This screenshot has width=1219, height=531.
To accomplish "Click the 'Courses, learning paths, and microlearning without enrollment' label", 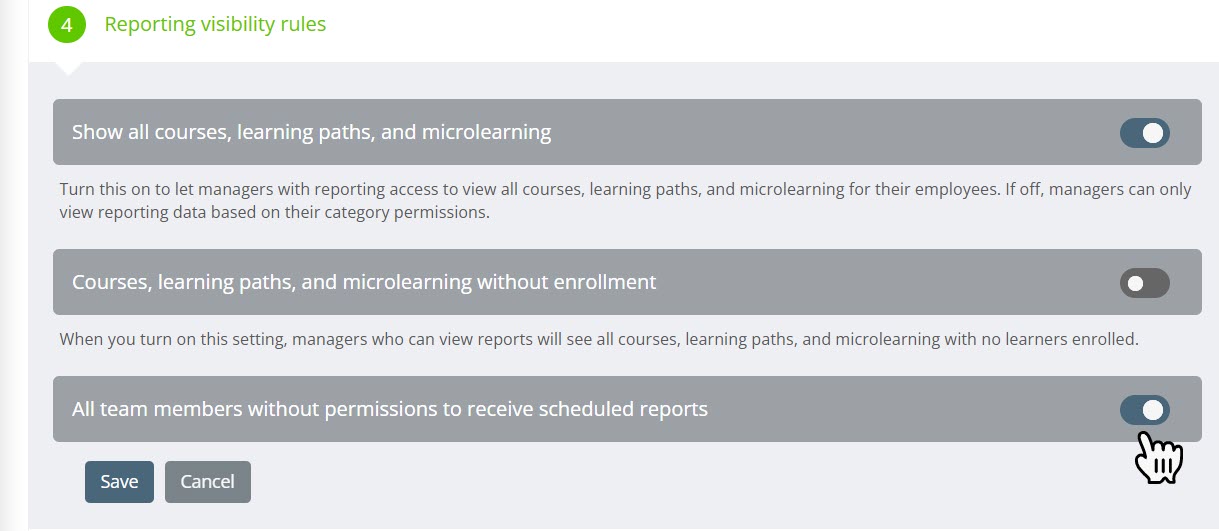I will 364,283.
